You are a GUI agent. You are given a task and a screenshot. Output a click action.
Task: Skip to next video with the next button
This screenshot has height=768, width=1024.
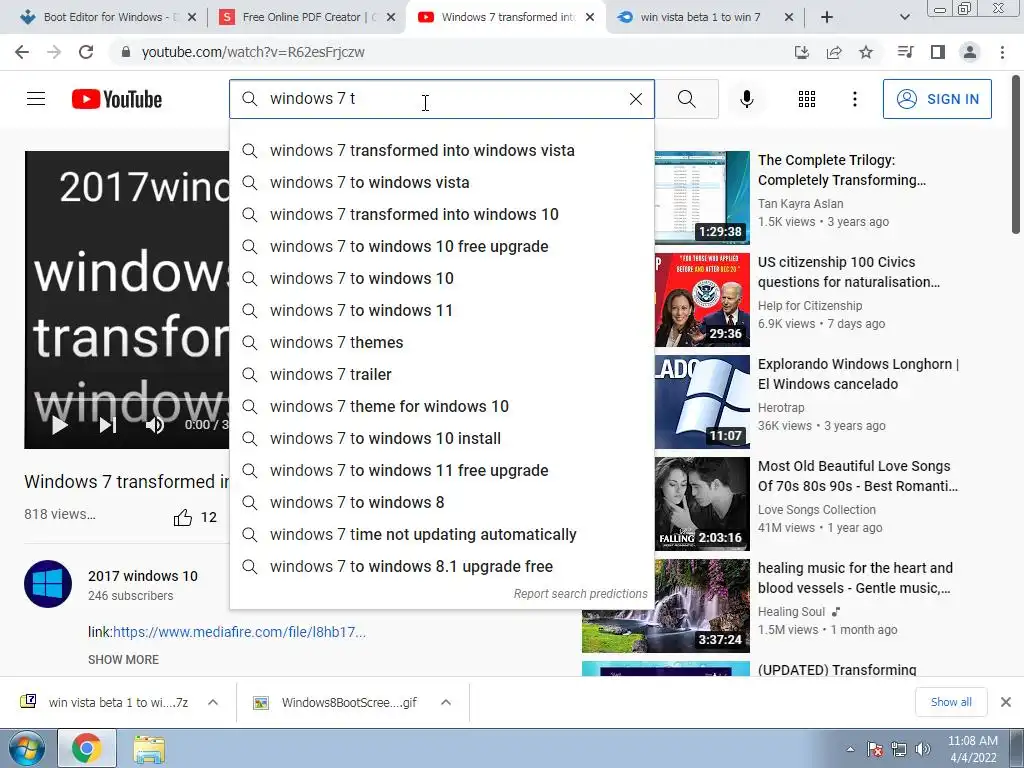pyautogui.click(x=108, y=425)
